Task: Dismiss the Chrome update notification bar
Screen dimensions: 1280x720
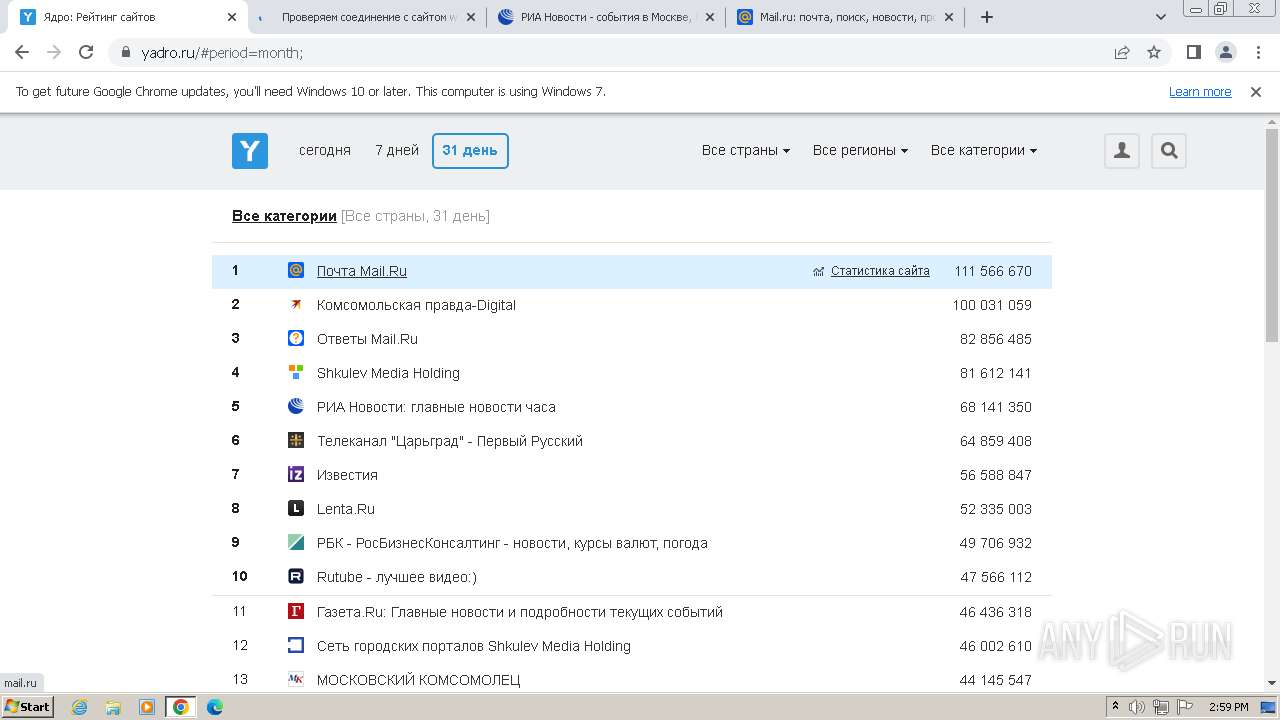Action: click(x=1256, y=91)
